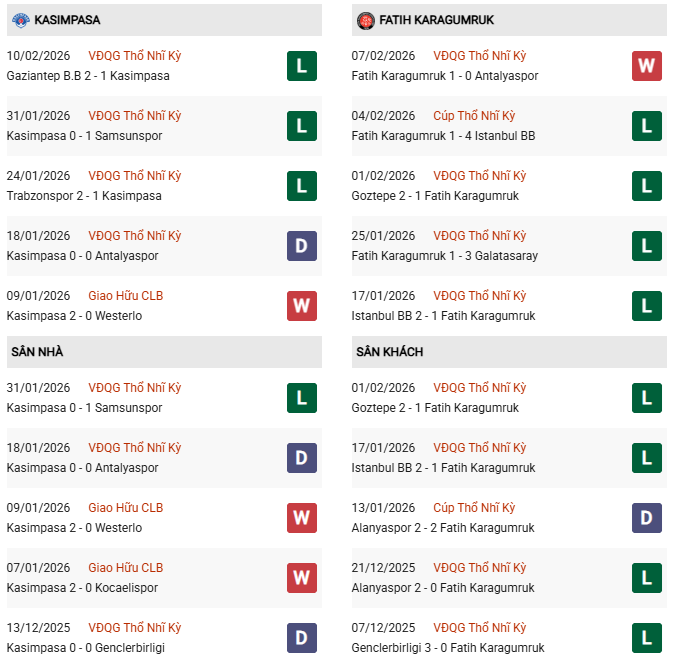Click the L badge for Gaziantep B.B match

pyautogui.click(x=302, y=66)
